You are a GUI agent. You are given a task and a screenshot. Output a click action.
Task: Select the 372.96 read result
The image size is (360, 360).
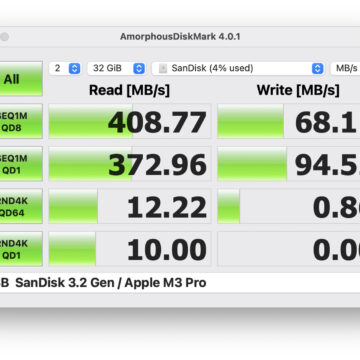click(130, 164)
